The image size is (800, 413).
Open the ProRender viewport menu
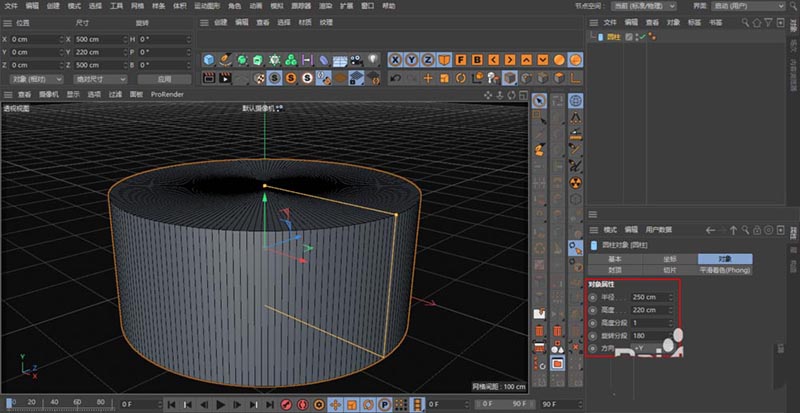coord(166,94)
